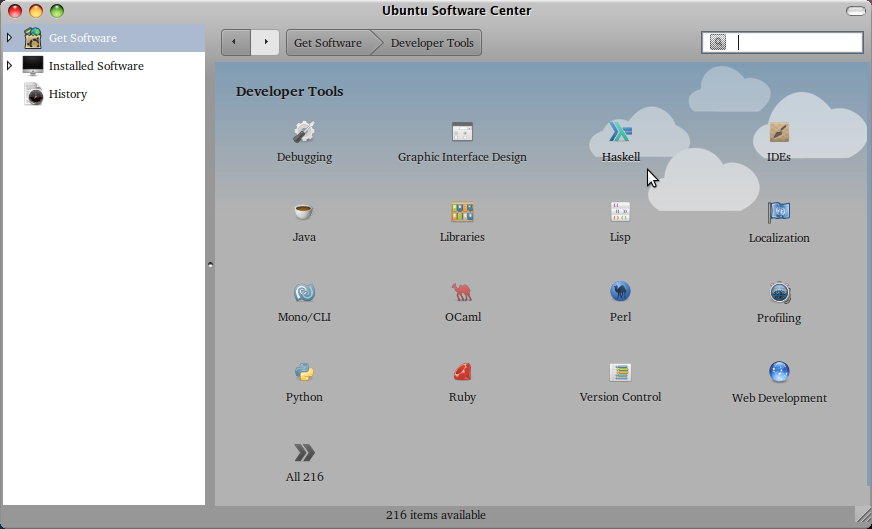The image size is (872, 529).
Task: Click the green zoom window button
Action: pos(57,11)
